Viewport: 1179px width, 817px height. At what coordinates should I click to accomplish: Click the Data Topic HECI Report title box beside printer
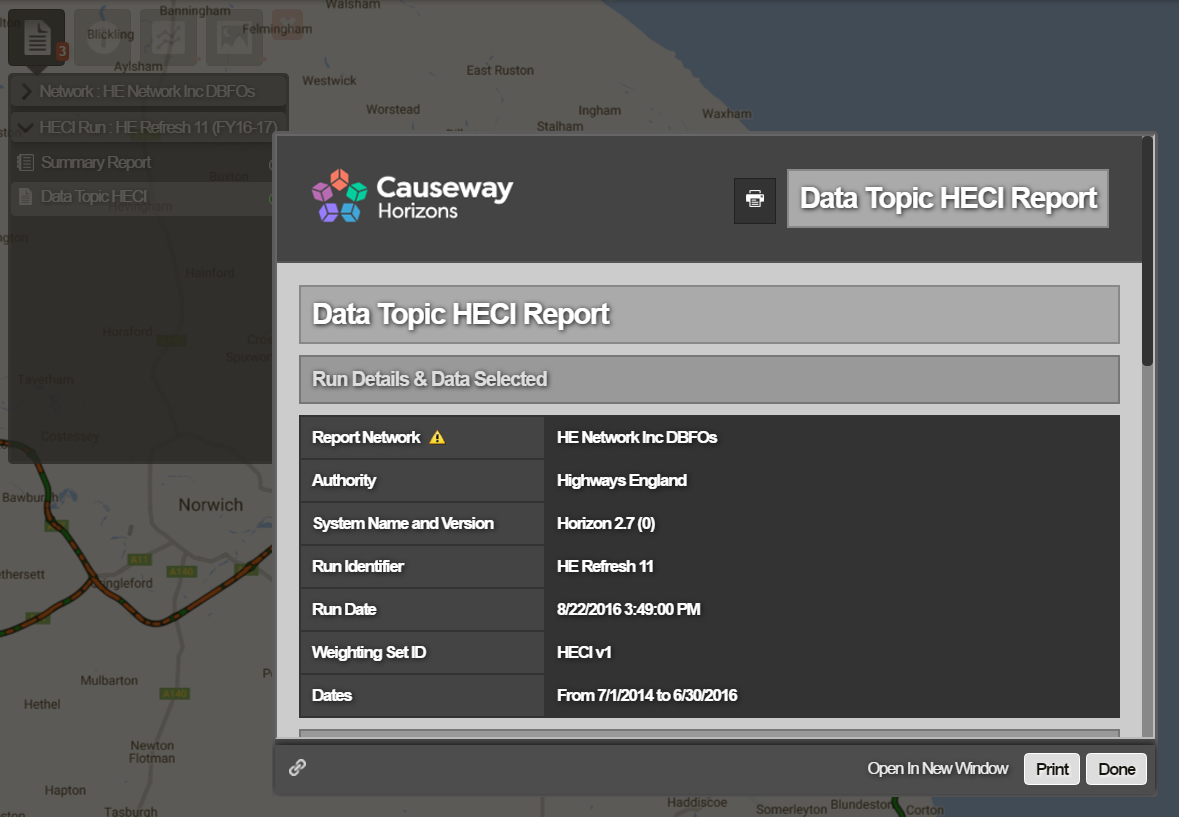tap(947, 198)
